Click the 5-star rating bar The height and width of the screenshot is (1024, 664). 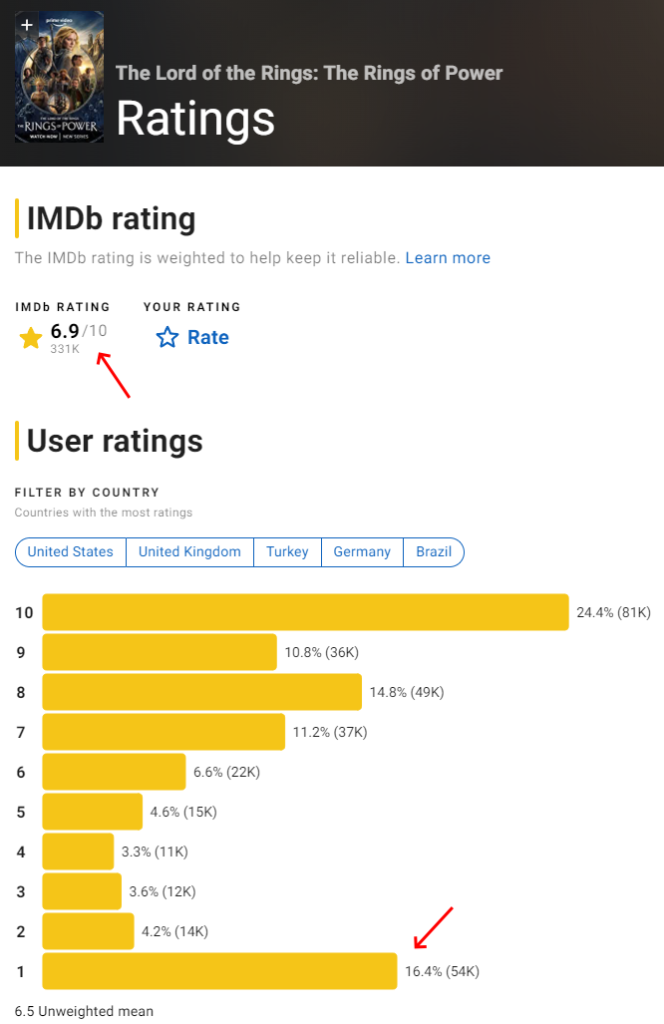pyautogui.click(x=92, y=812)
